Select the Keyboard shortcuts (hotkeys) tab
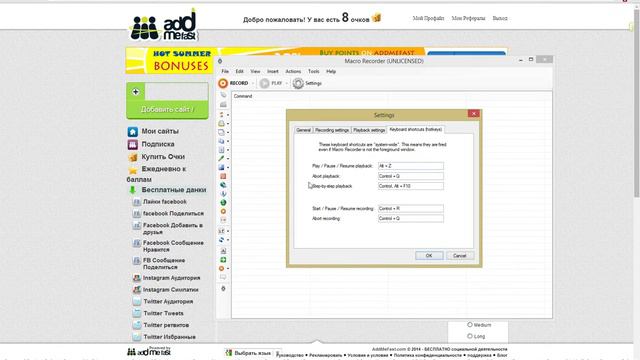 pos(416,129)
